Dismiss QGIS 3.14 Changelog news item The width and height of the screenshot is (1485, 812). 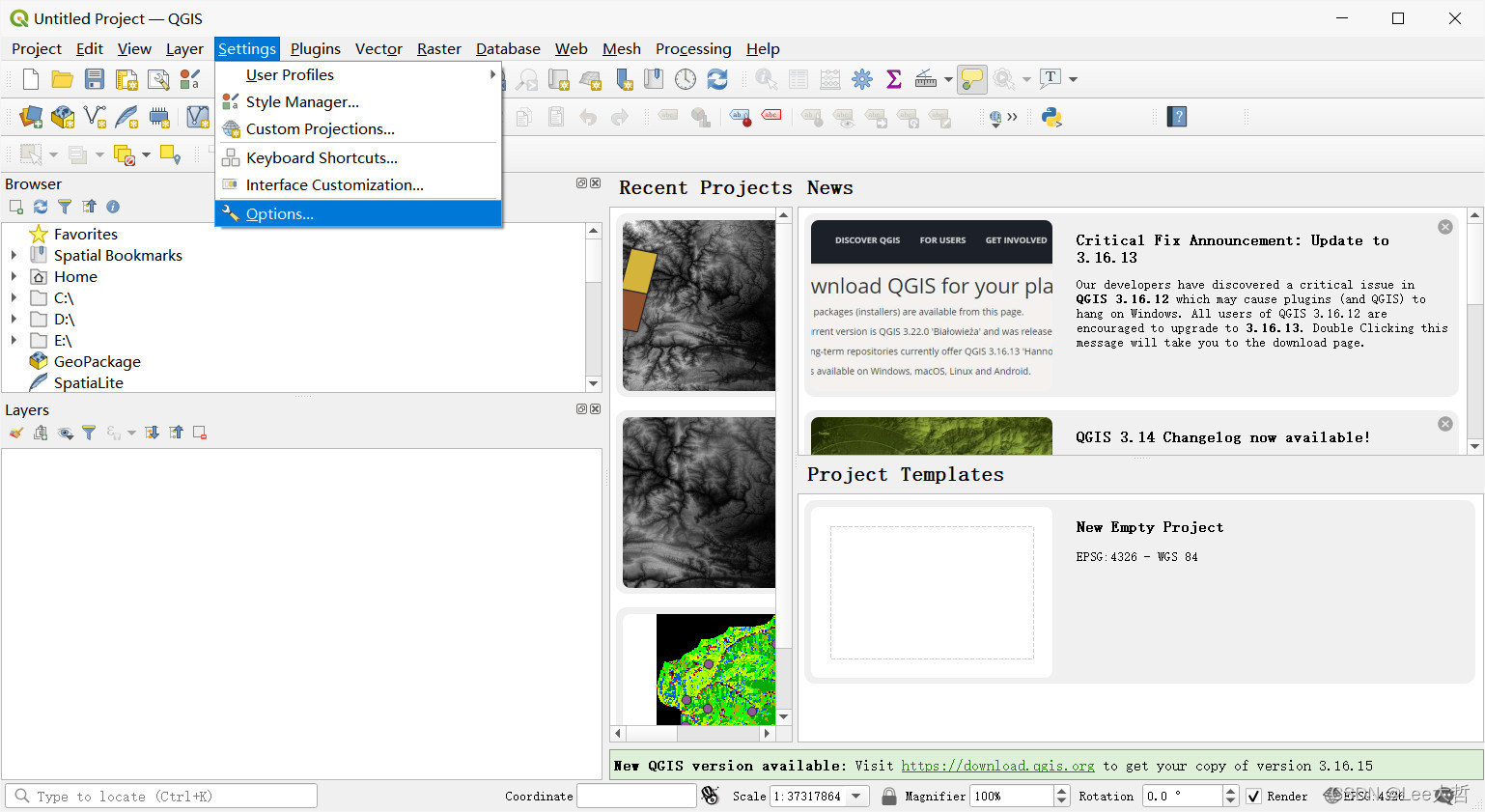tap(1445, 424)
